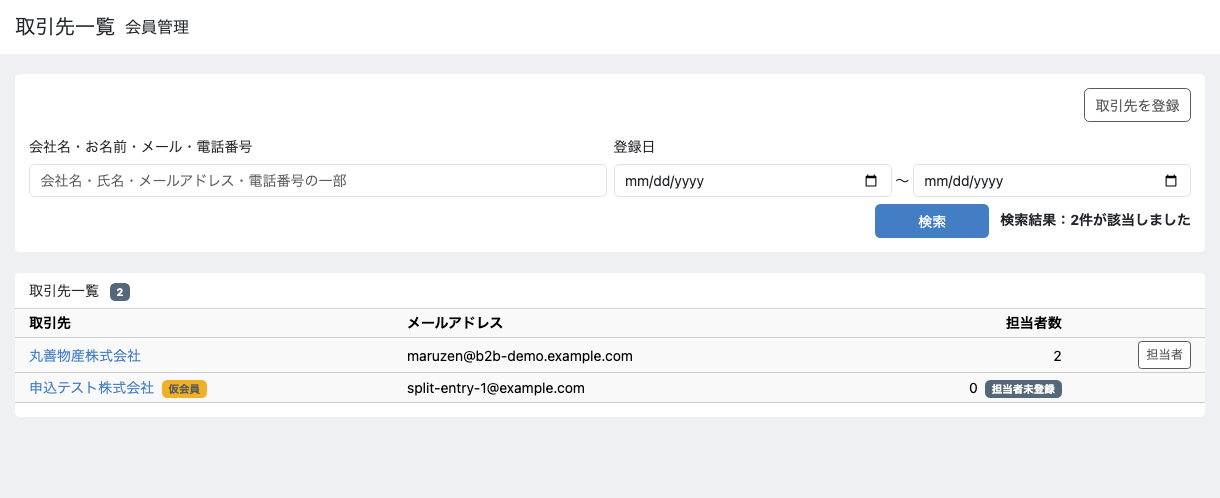Image resolution: width=1220 pixels, height=498 pixels.
Task: Click the 検索結果:2件が該当しました text
Action: 1095,220
